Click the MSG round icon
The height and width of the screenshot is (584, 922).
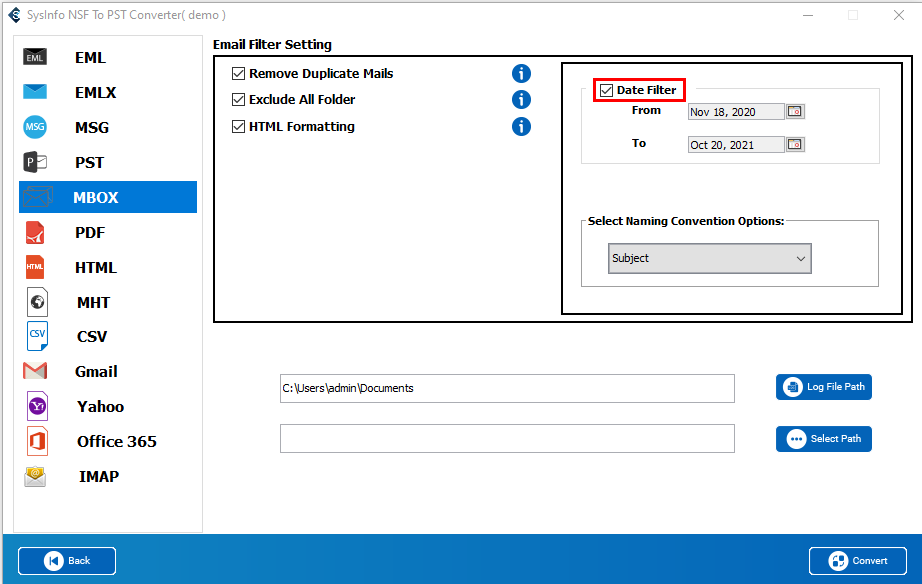click(35, 127)
